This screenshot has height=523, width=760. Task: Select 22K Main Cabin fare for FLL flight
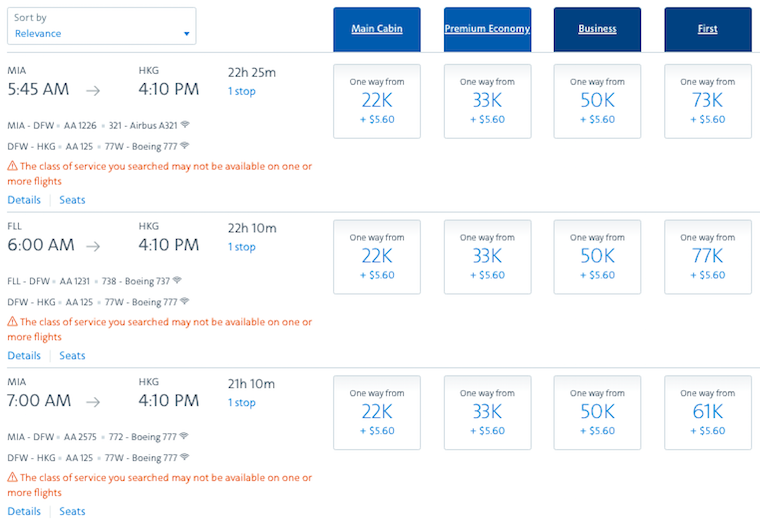[377, 257]
